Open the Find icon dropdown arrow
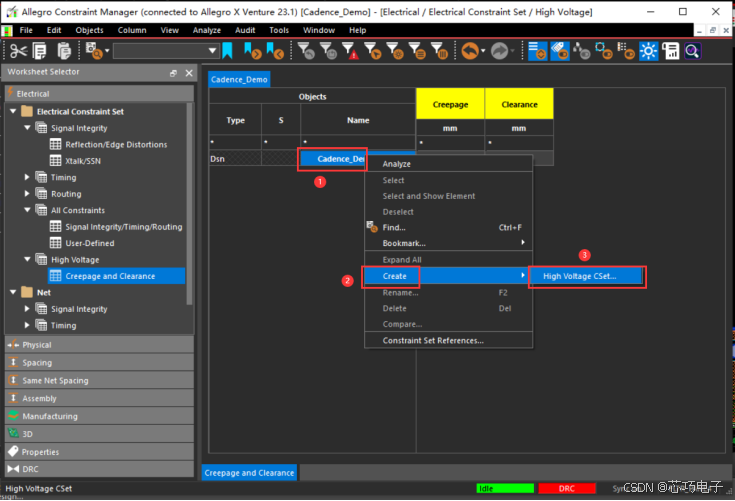 (x=107, y=51)
